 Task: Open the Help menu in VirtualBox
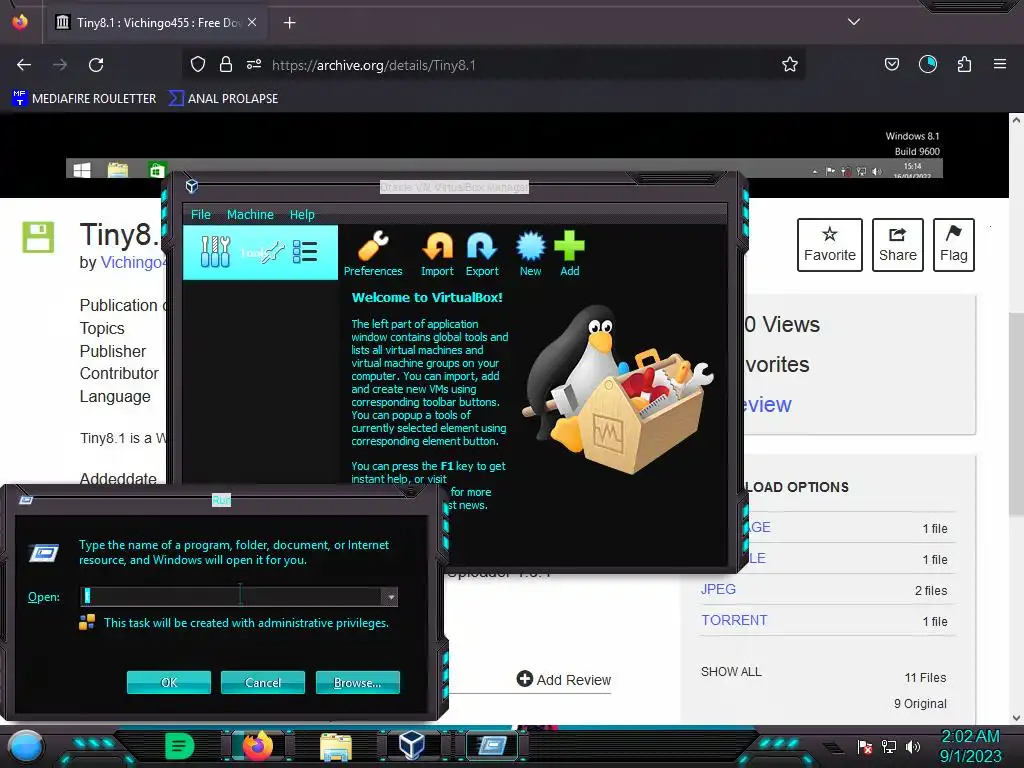coord(302,214)
